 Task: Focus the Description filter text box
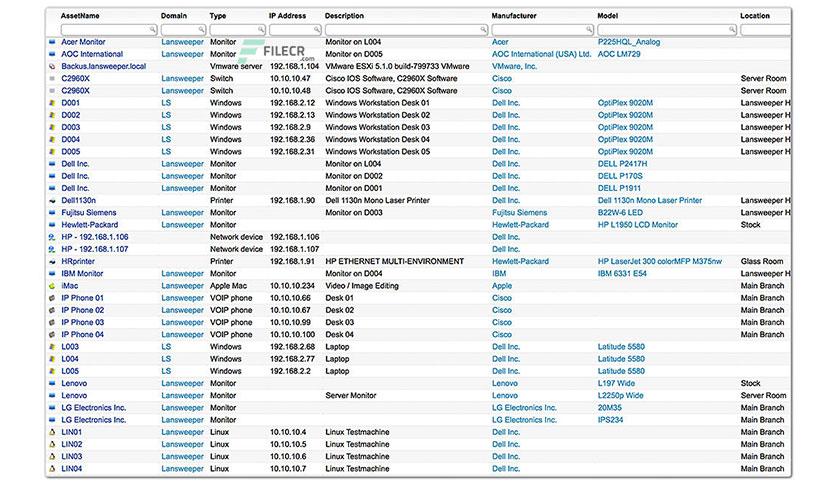(406, 30)
